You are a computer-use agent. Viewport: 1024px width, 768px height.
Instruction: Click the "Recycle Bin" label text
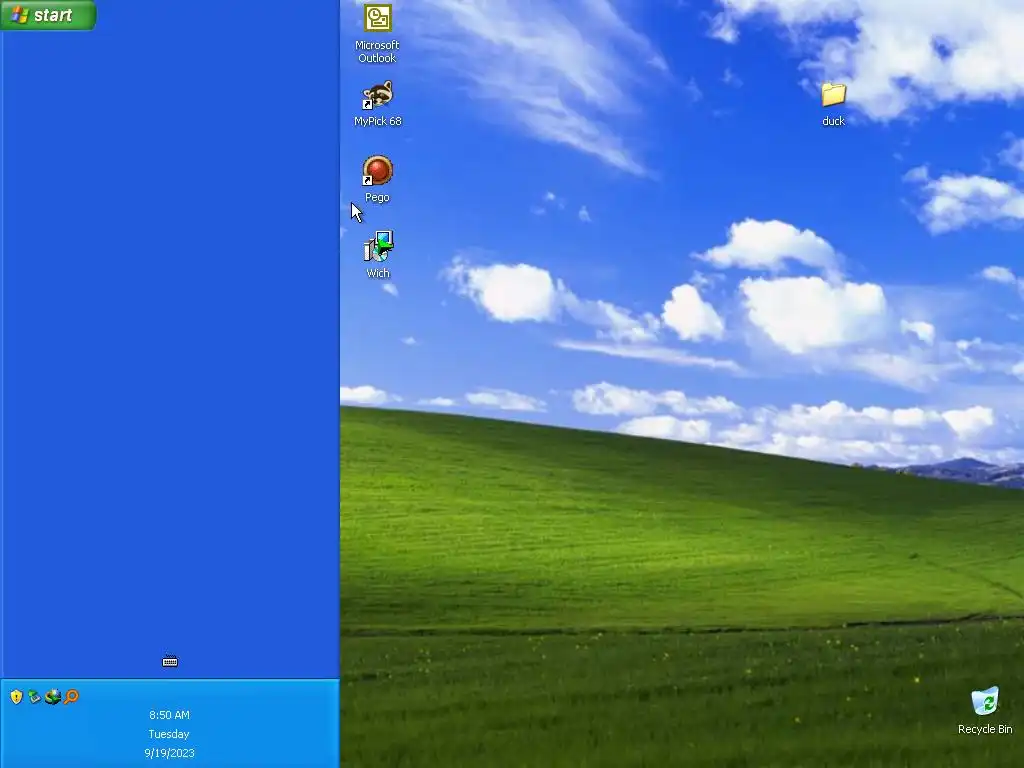pos(985,729)
